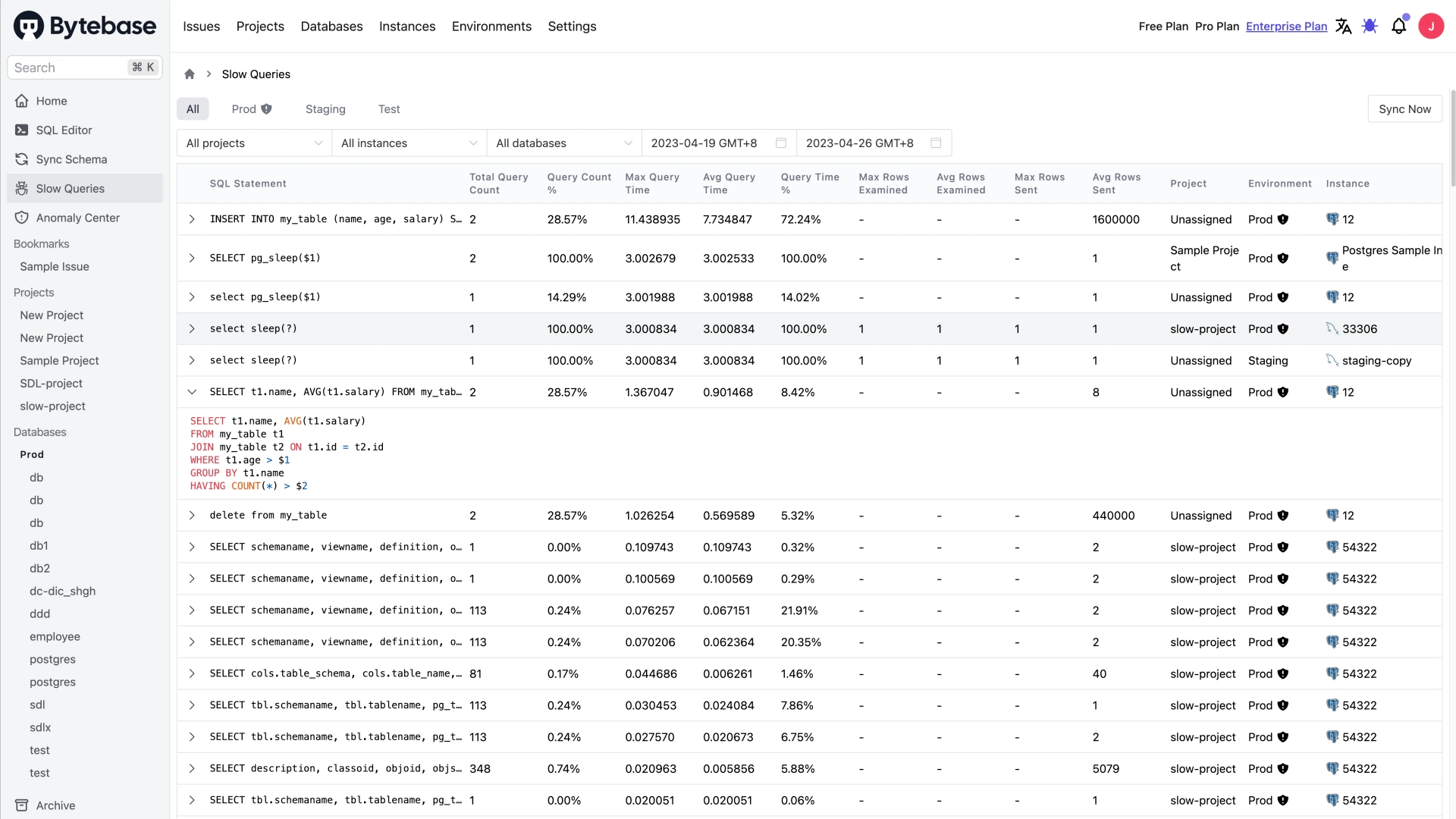Expand the SELECT description, classoid row
This screenshot has height=819, width=1456.
pos(192,768)
